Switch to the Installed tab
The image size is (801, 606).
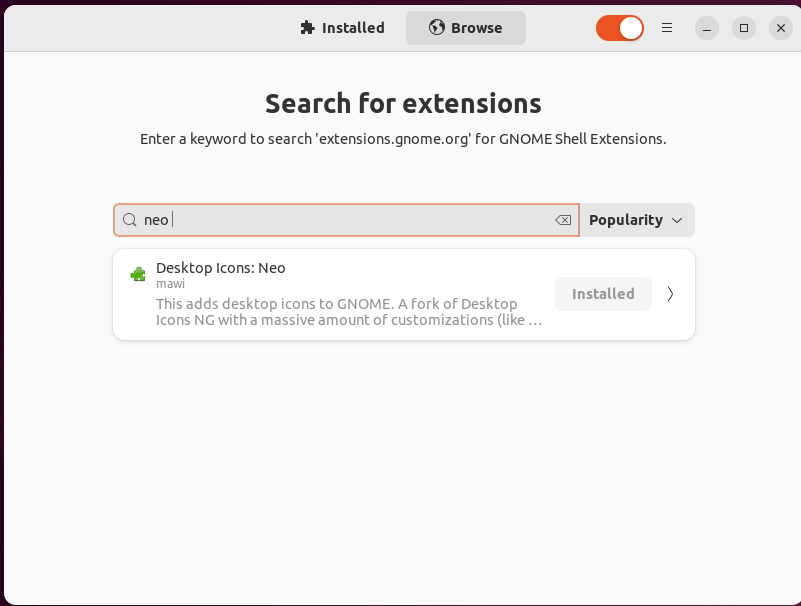click(x=343, y=28)
